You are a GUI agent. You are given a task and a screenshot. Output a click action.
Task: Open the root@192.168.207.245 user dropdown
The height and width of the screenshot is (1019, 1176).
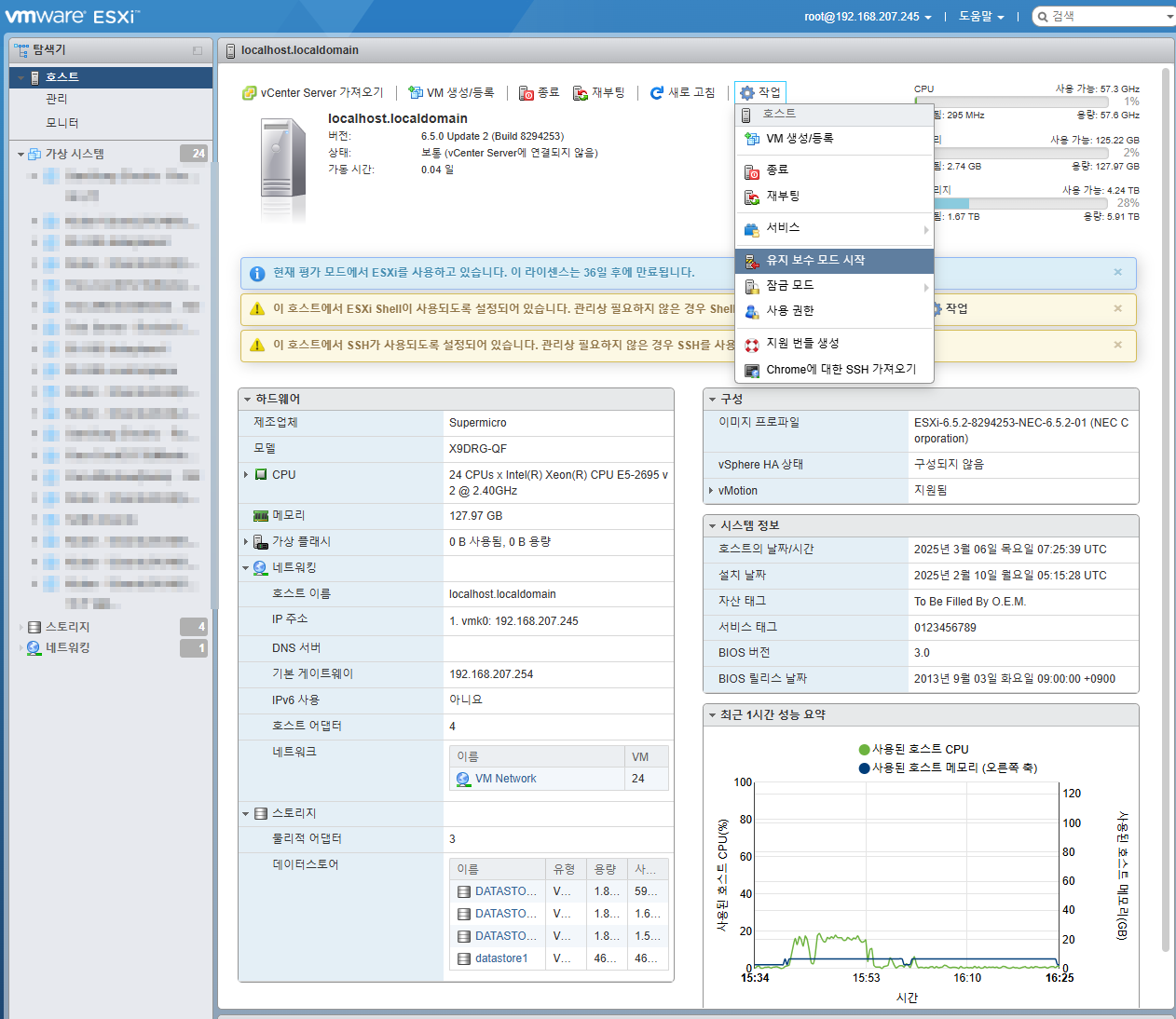pos(868,17)
